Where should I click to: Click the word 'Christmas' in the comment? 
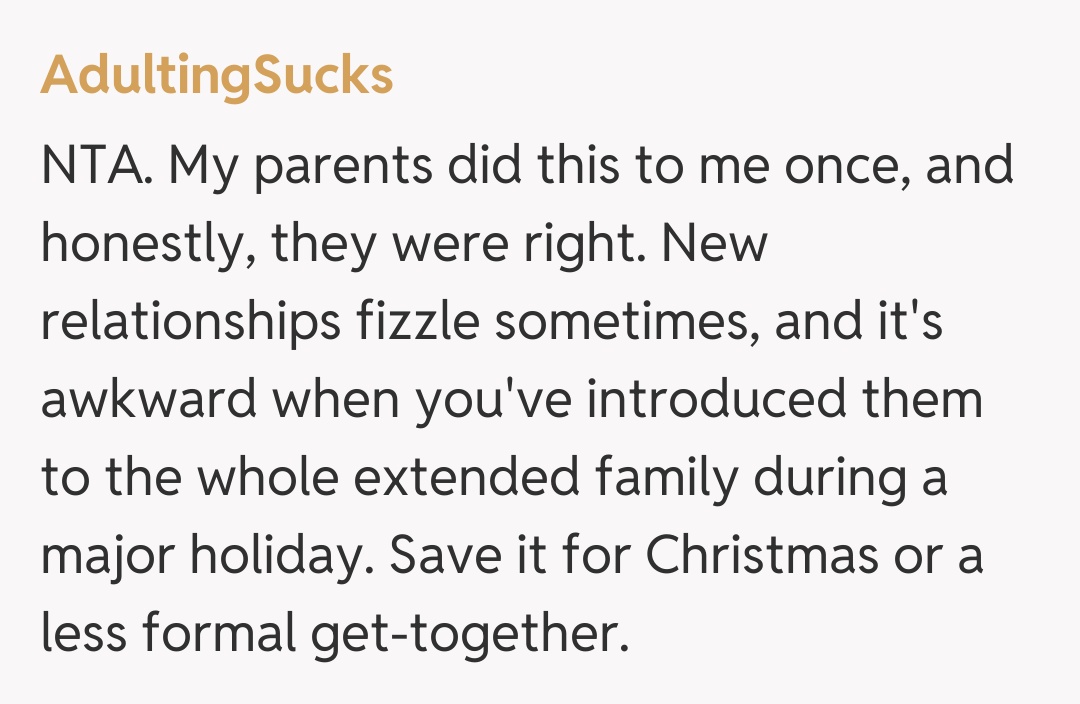point(761,556)
